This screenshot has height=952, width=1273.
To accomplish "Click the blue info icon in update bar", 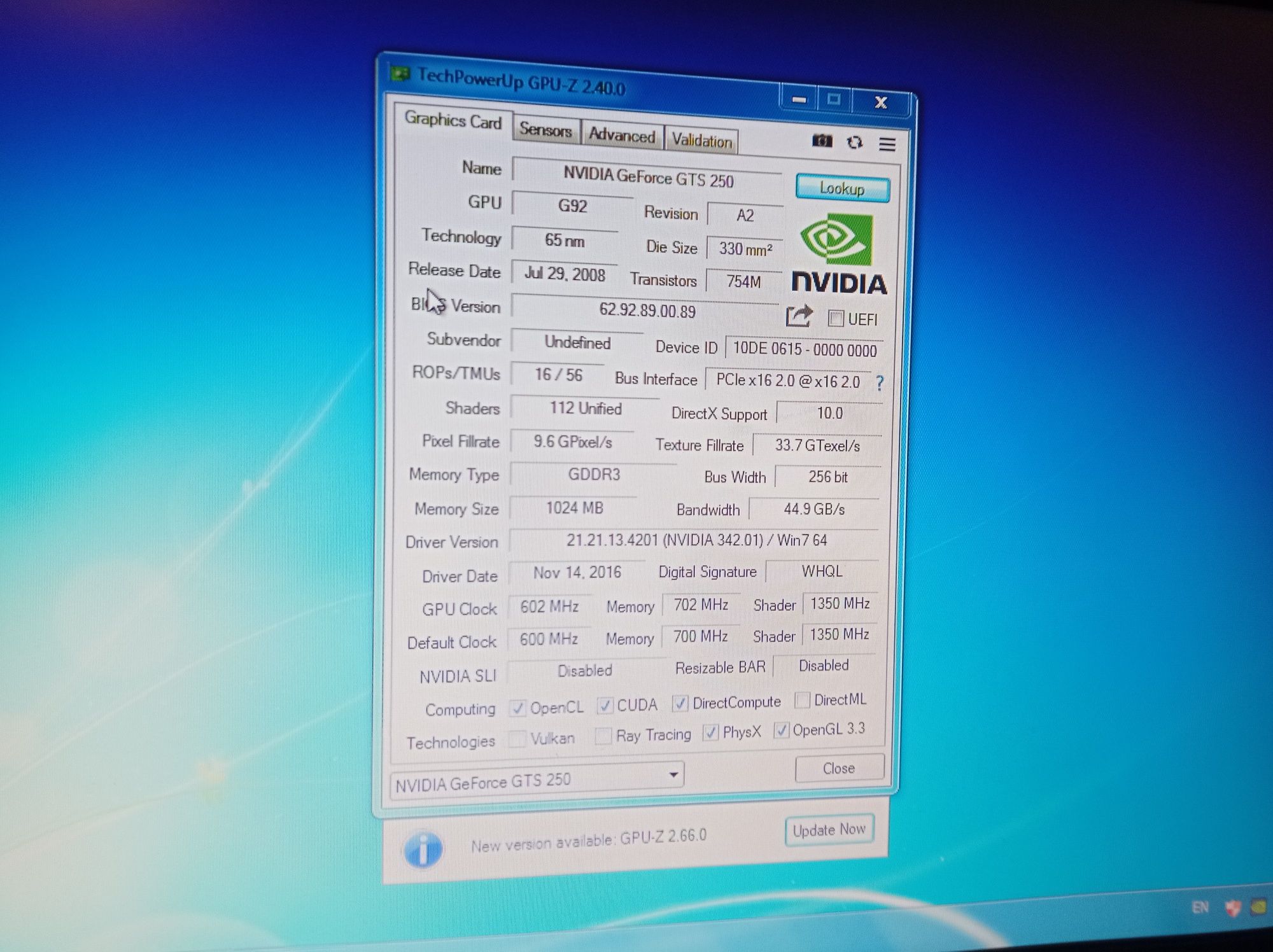I will (423, 850).
